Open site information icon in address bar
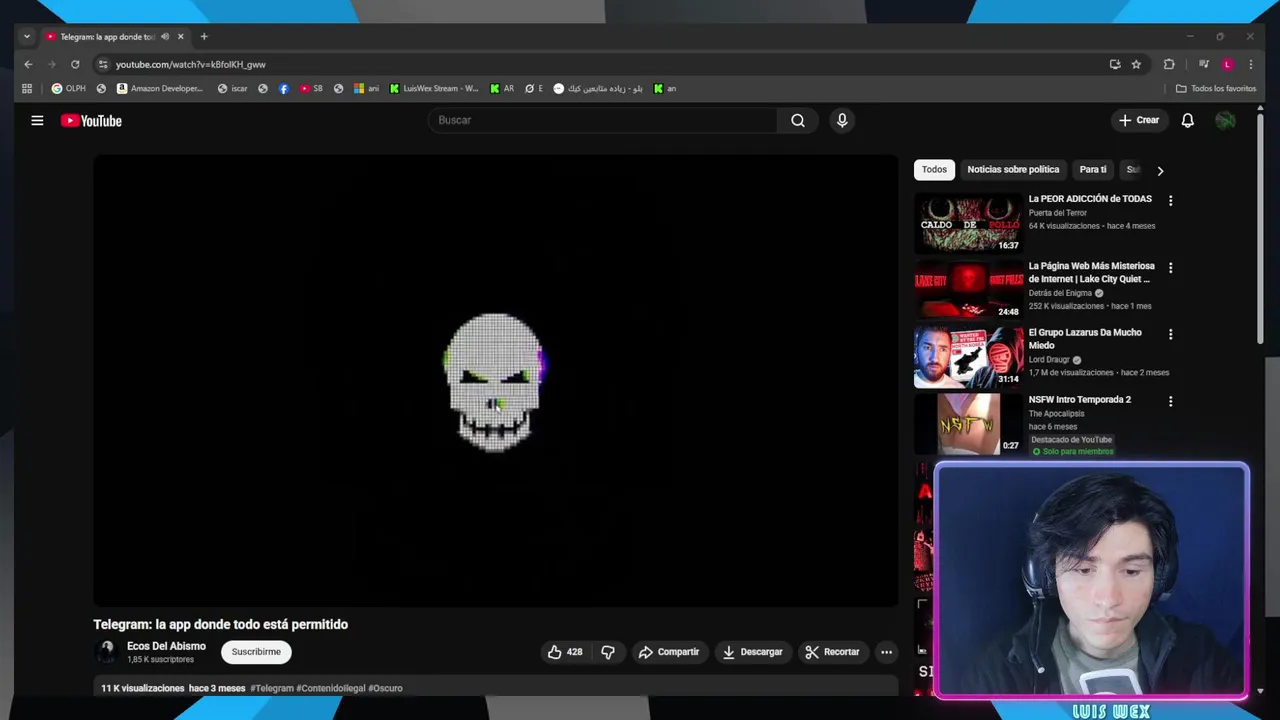The image size is (1280, 720). [x=102, y=64]
